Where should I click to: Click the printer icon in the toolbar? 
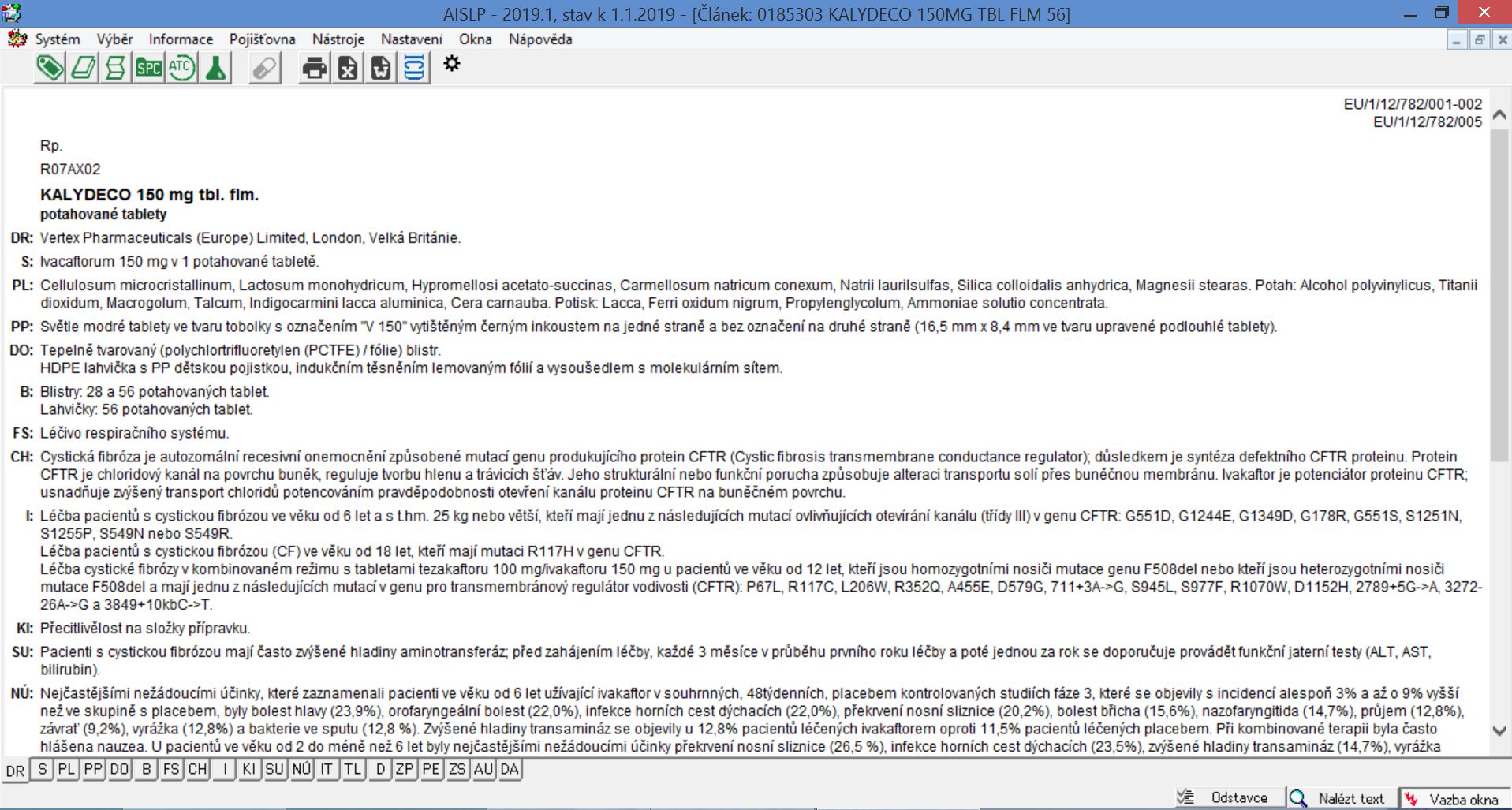pos(314,69)
